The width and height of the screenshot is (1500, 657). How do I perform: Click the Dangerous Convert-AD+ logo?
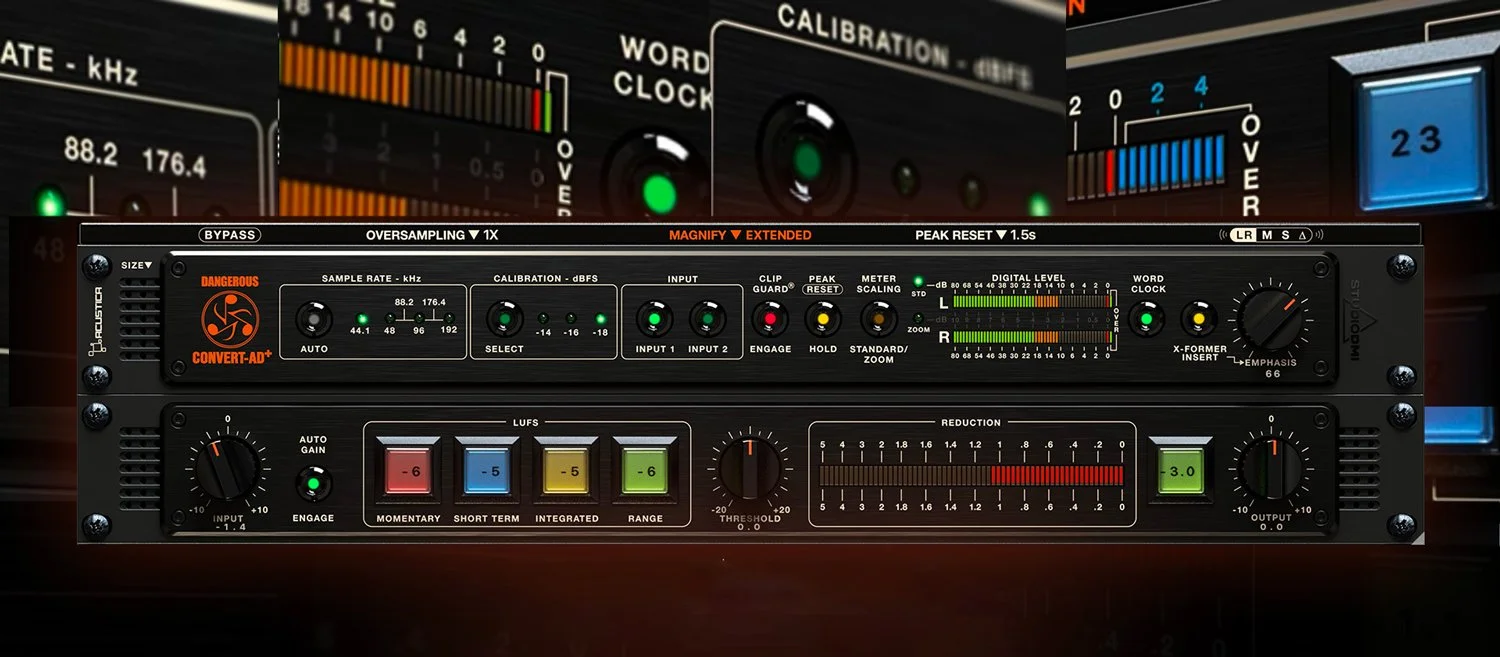(230, 320)
